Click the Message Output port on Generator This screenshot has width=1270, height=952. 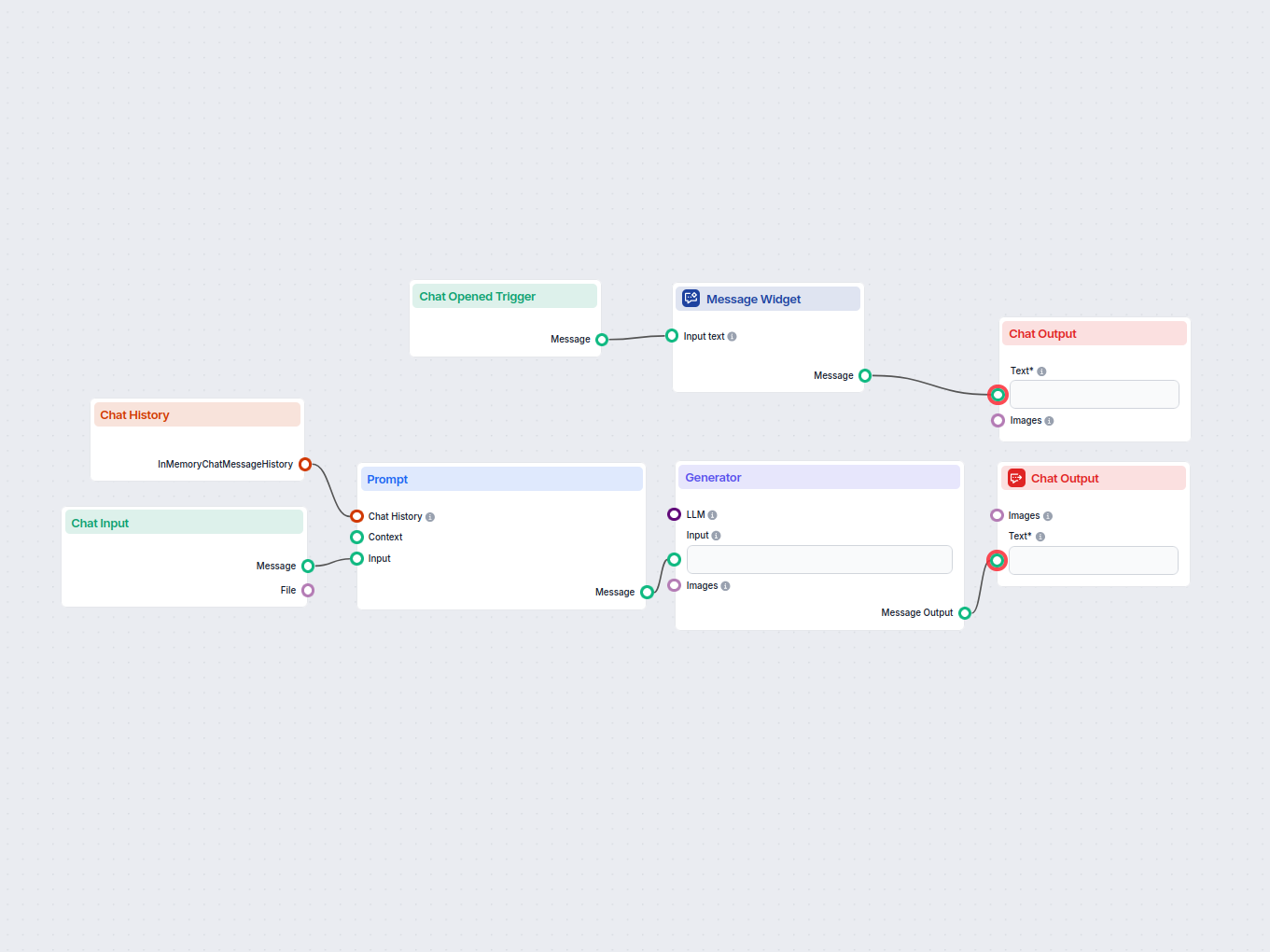tap(966, 612)
